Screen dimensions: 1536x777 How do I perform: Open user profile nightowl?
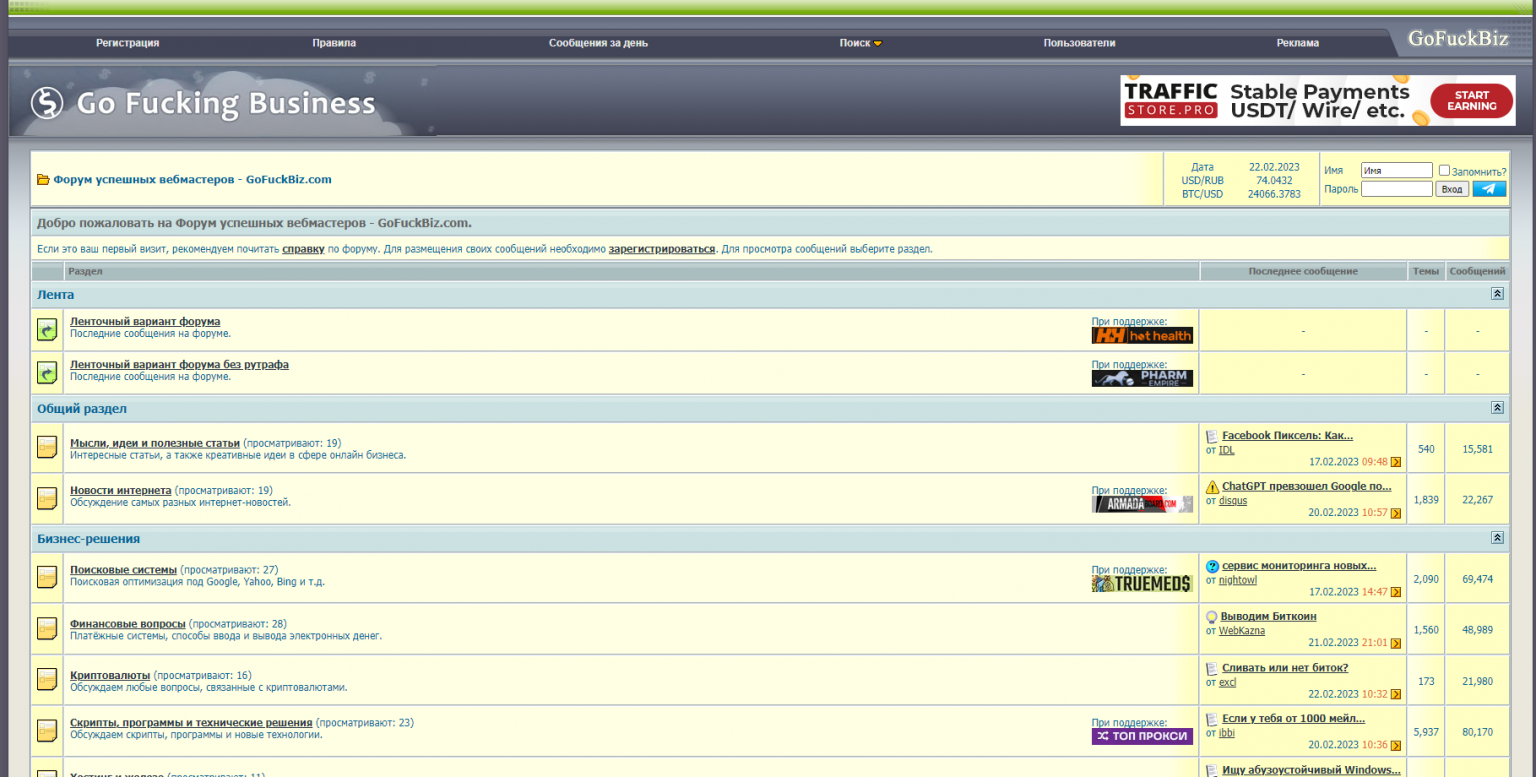click(x=1238, y=580)
